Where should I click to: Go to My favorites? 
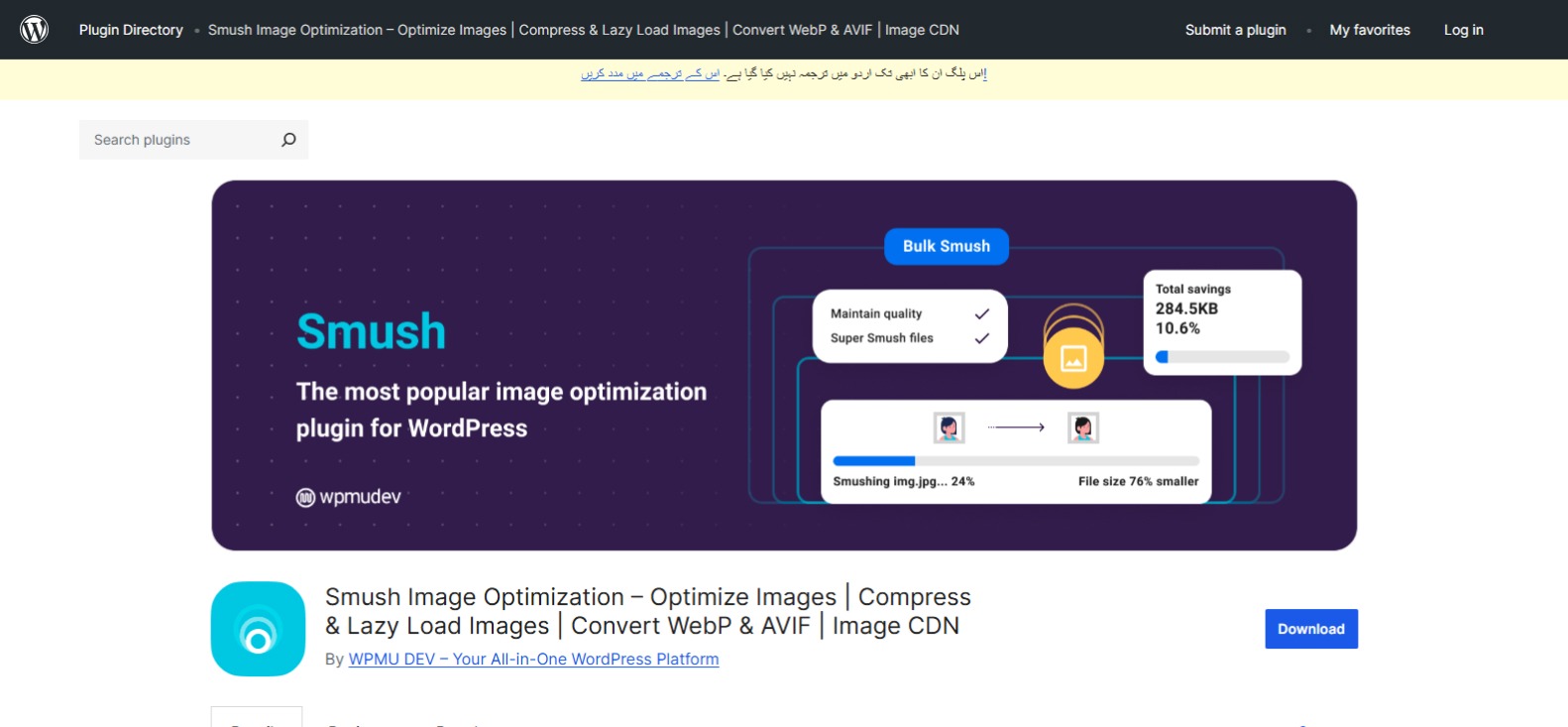pyautogui.click(x=1369, y=30)
